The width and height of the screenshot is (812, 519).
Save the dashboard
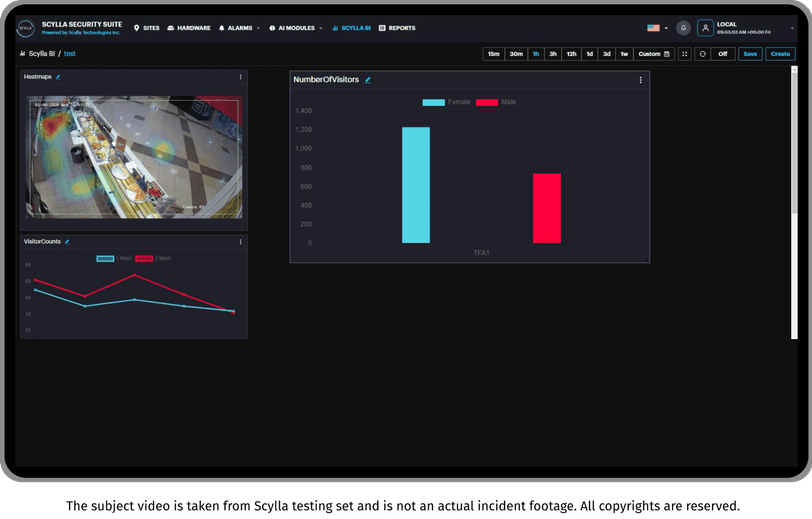(750, 54)
